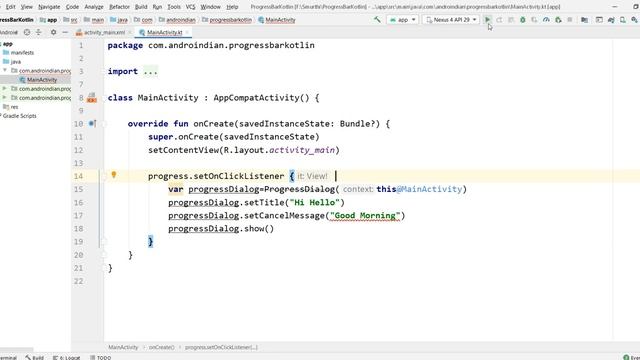Close the MainActivity.kt tab
Viewport: 640px width, 360px height.
tap(187, 32)
